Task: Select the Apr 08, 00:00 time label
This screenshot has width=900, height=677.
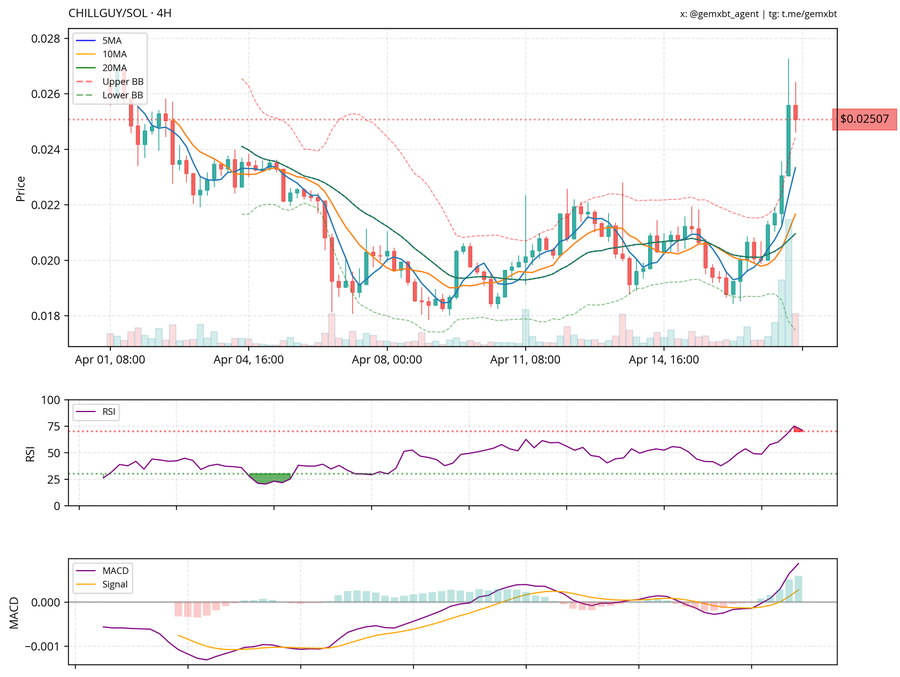Action: pyautogui.click(x=388, y=360)
